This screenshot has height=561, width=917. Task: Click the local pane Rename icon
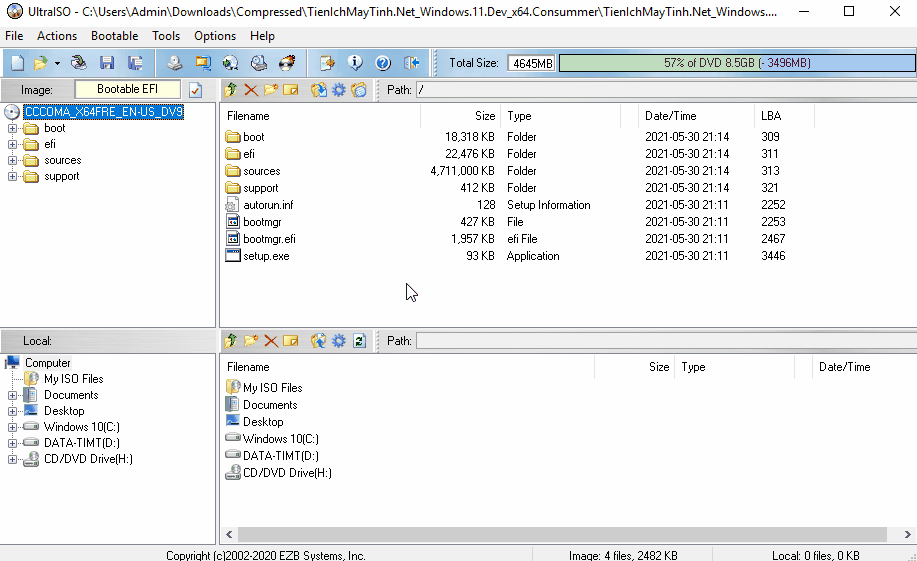tap(291, 340)
